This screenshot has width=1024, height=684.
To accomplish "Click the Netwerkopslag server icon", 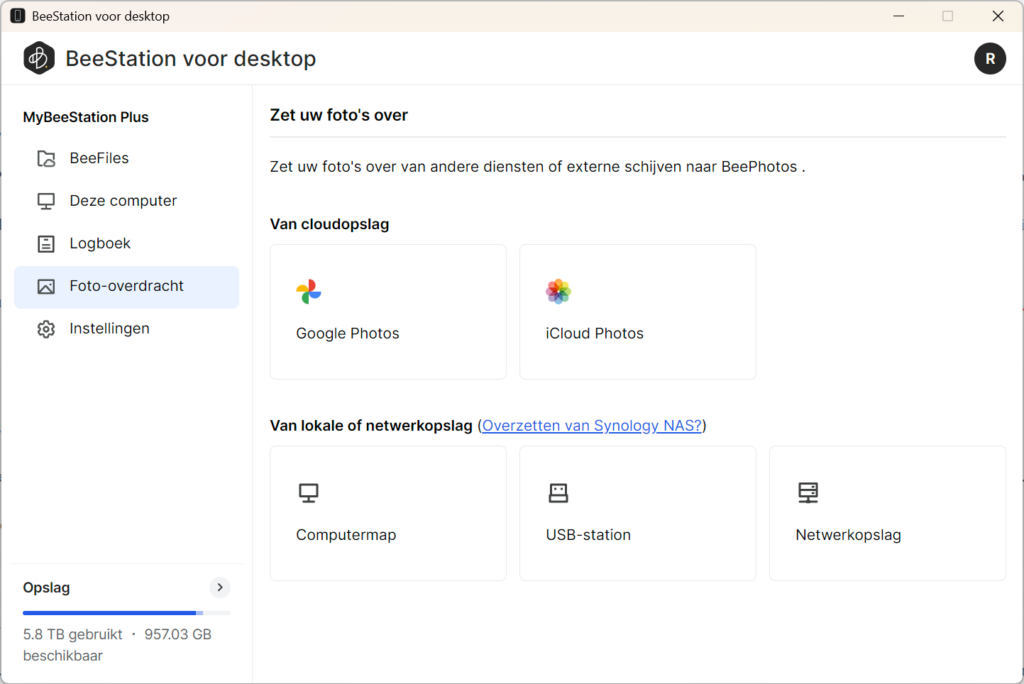I will pos(808,493).
